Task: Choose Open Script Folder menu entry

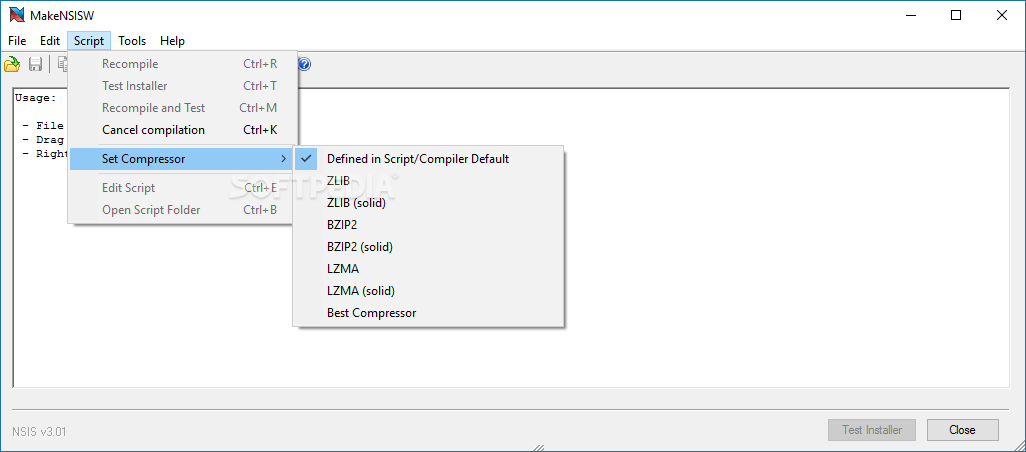Action: point(183,210)
